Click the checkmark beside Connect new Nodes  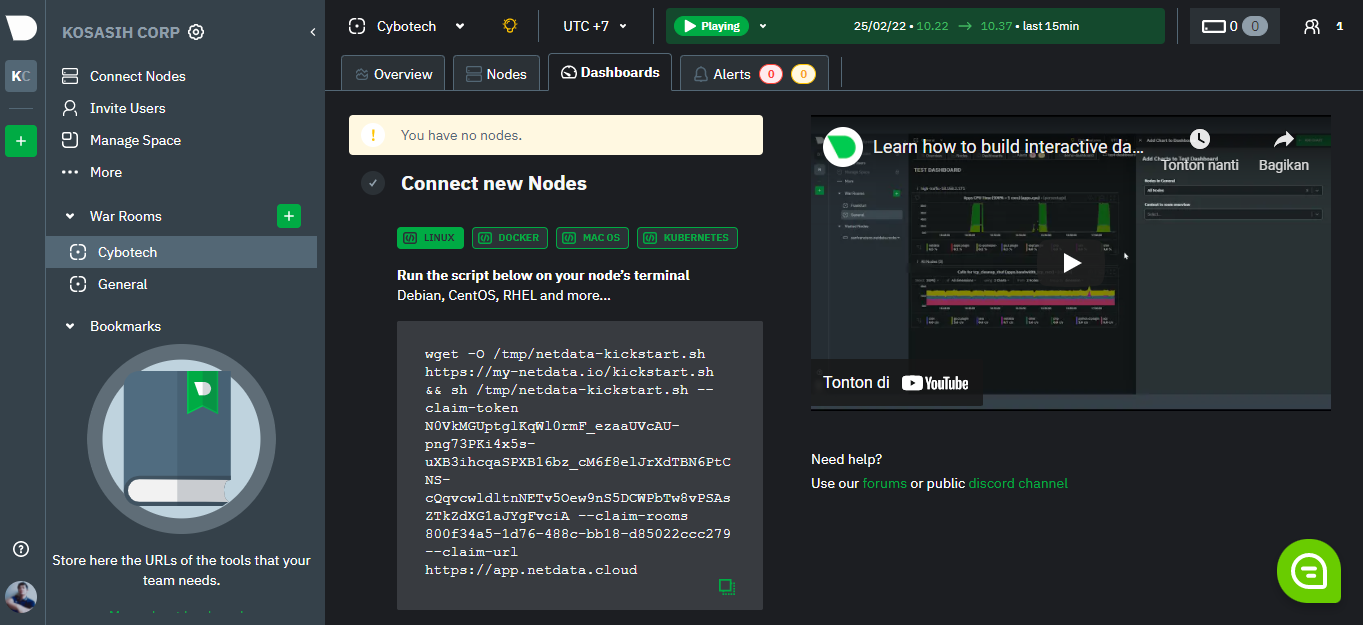(373, 183)
